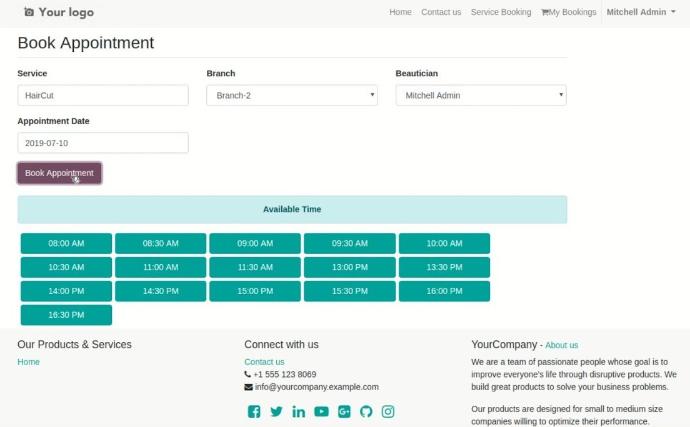Select the 11:30 AM time slot
Image resolution: width=690 pixels, height=427 pixels.
tap(255, 267)
